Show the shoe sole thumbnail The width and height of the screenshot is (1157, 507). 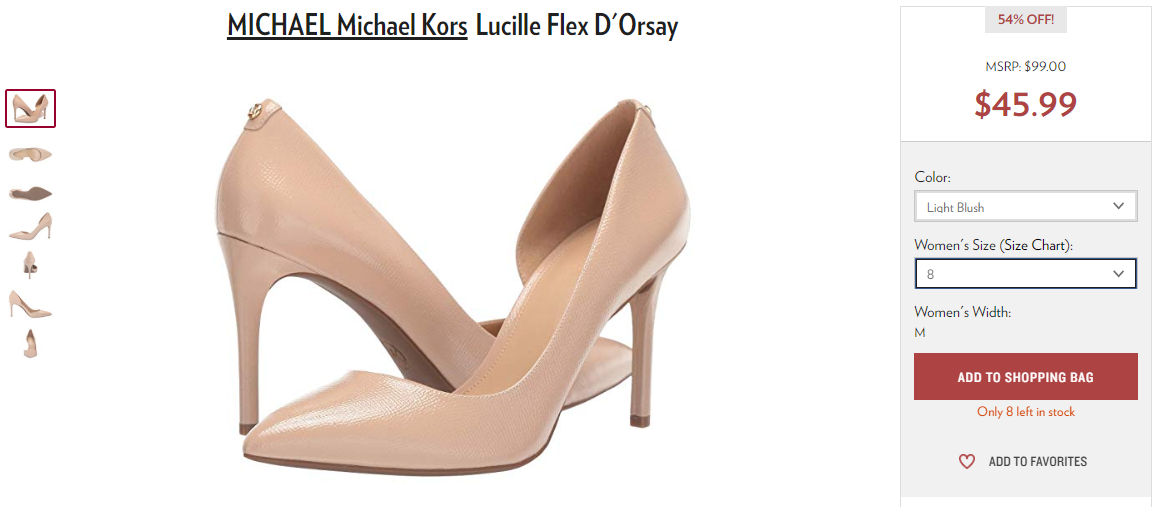(30, 193)
